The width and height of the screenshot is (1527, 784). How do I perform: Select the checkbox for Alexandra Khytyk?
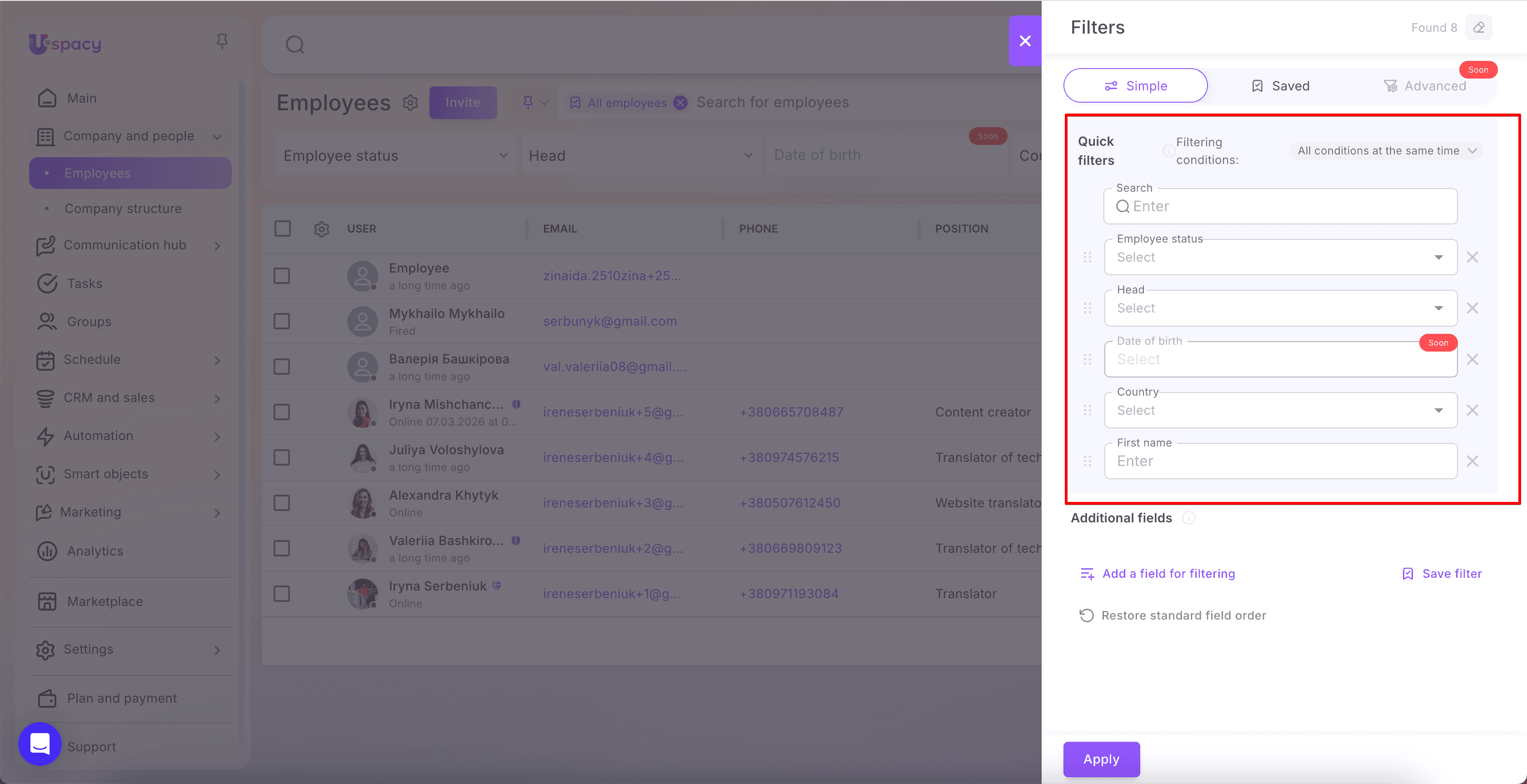[282, 503]
